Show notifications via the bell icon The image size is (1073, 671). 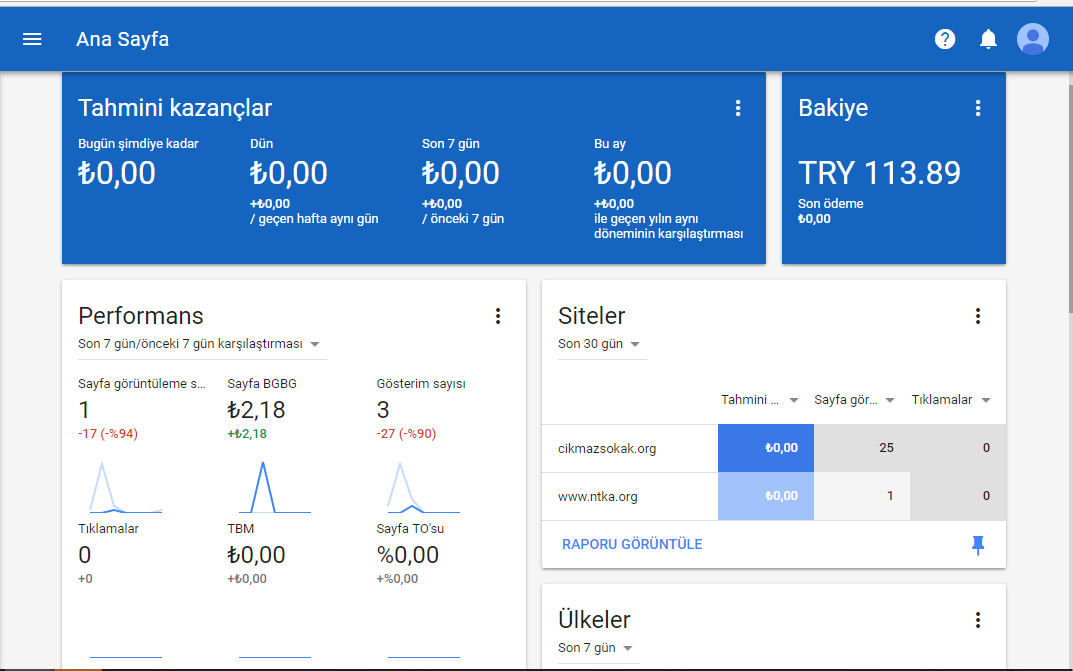pyautogui.click(x=988, y=39)
